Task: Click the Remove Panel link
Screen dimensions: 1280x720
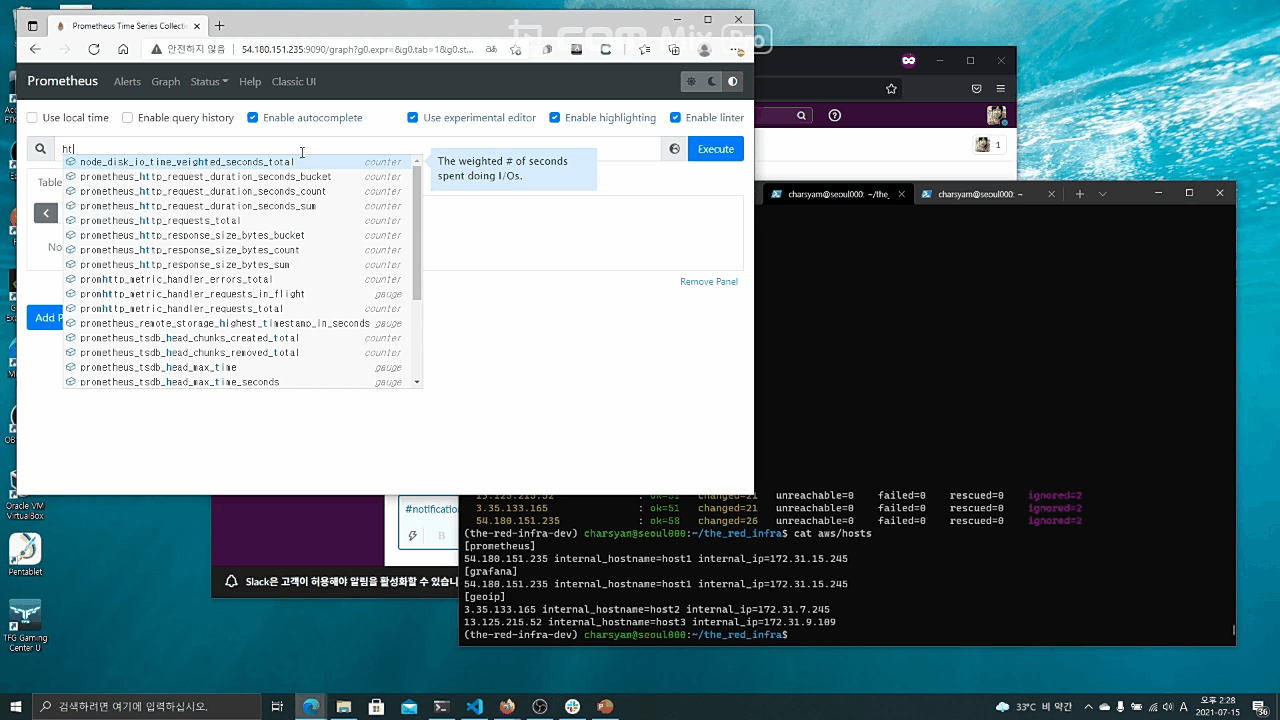Action: click(709, 282)
